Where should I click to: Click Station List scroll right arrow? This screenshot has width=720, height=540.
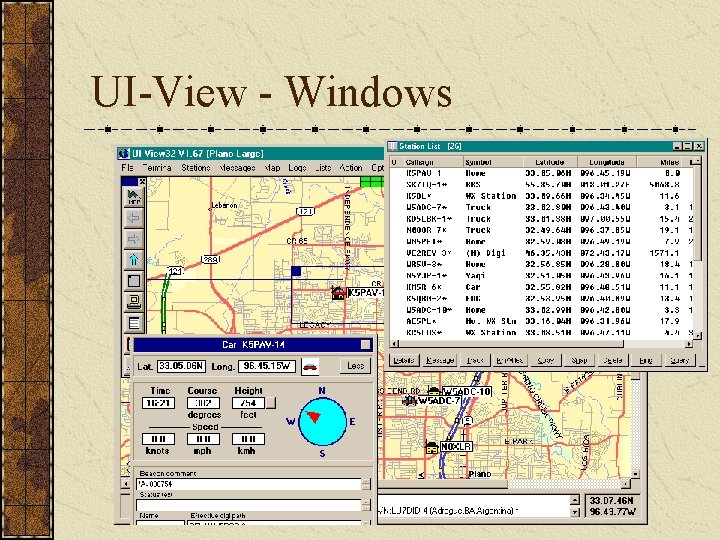coord(689,343)
